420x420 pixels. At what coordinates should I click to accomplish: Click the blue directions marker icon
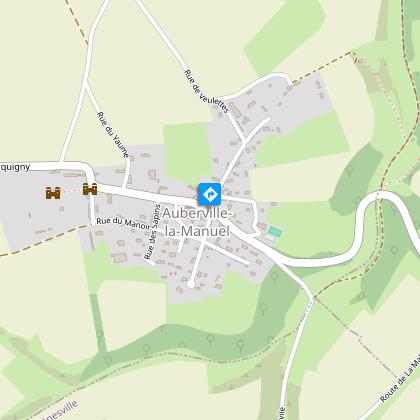(x=210, y=194)
